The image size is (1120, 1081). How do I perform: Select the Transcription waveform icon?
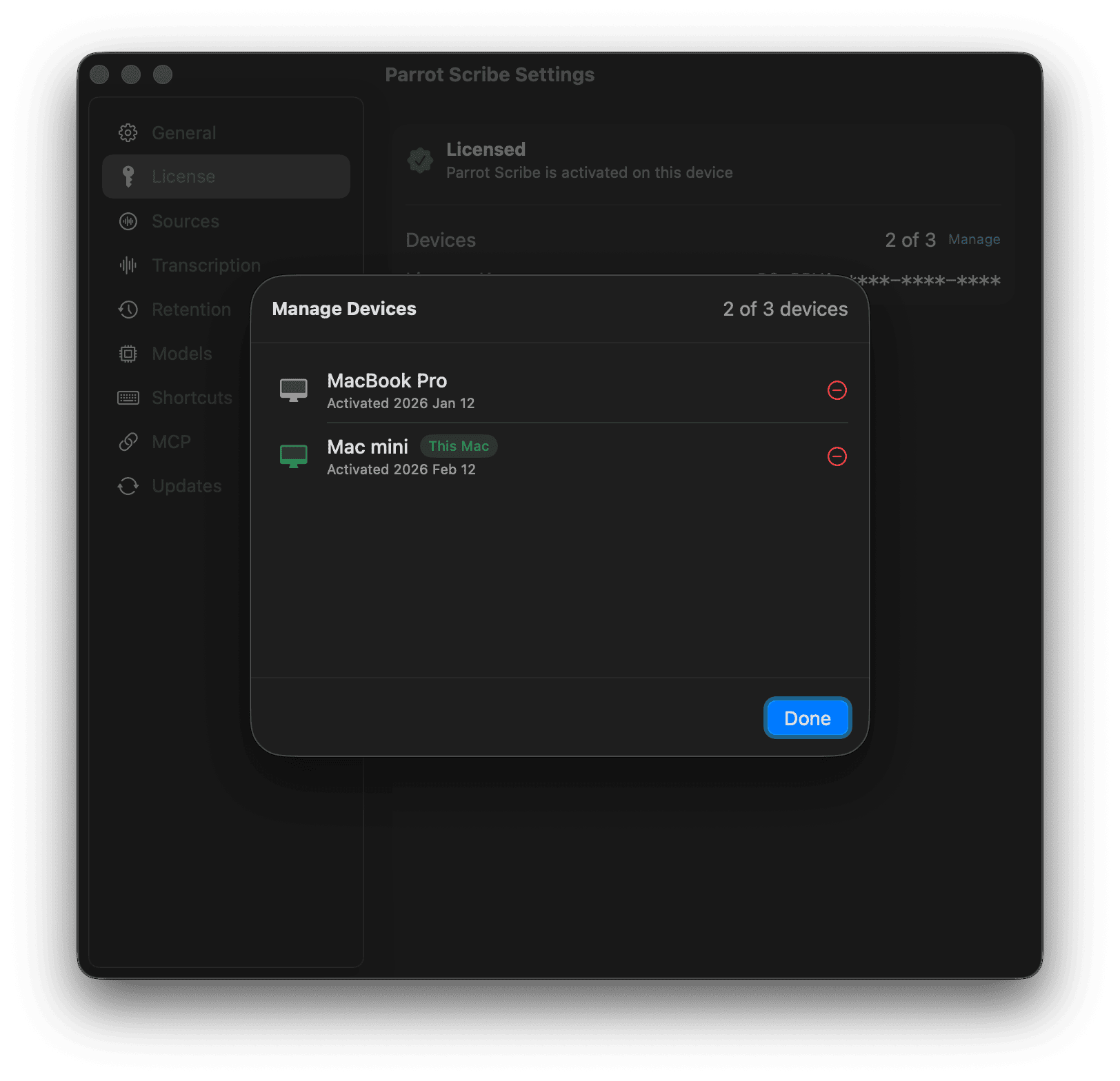point(128,265)
